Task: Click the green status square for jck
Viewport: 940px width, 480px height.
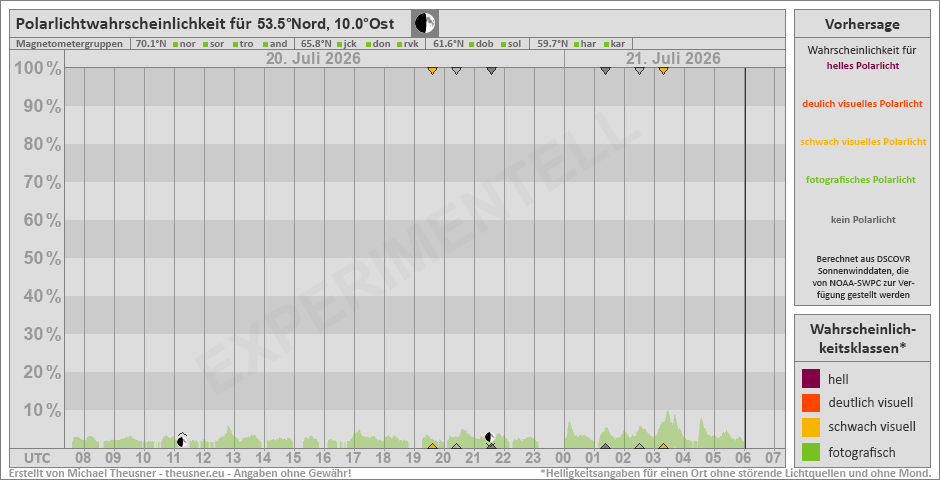Action: tap(339, 44)
